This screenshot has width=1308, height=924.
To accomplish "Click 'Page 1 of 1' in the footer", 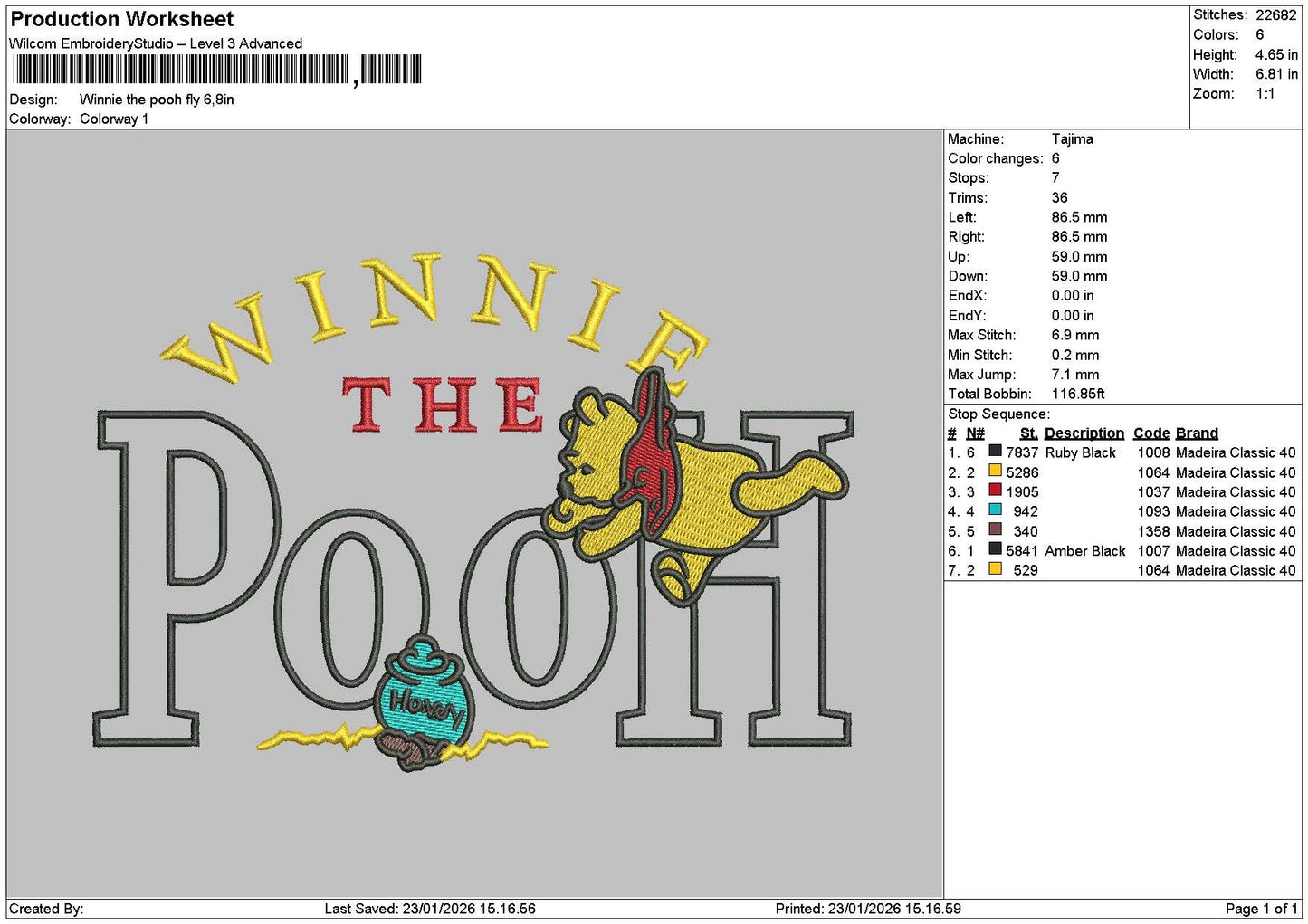I will click(1262, 909).
